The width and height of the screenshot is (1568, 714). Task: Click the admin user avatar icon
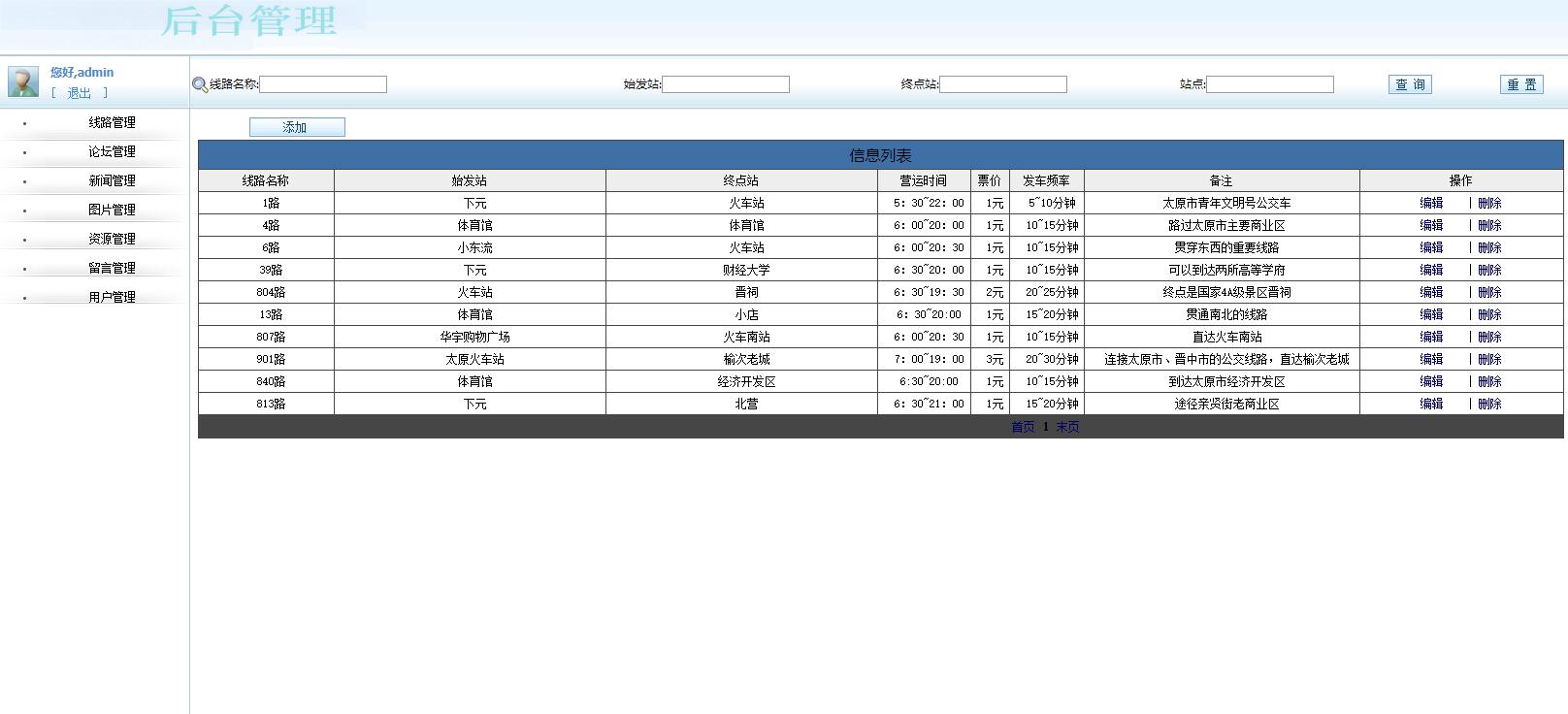23,81
